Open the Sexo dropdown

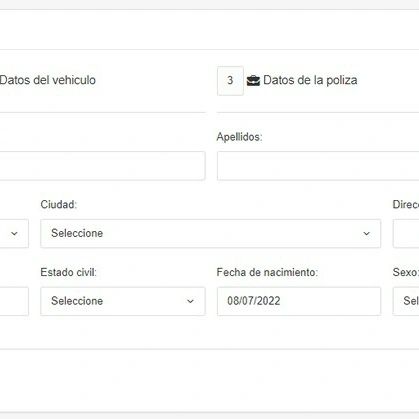click(x=406, y=301)
